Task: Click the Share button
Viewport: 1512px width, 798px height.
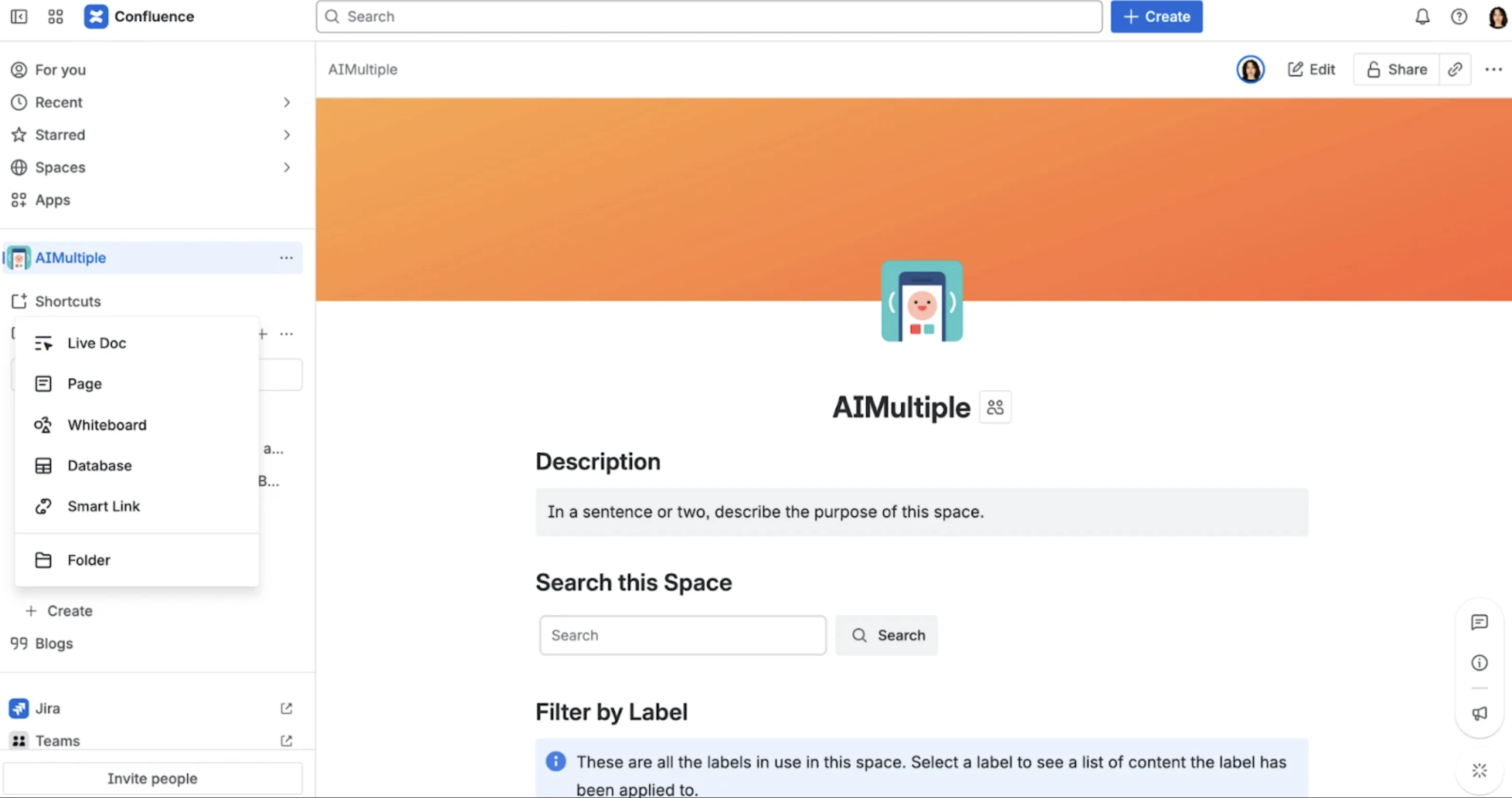Action: coord(1396,69)
